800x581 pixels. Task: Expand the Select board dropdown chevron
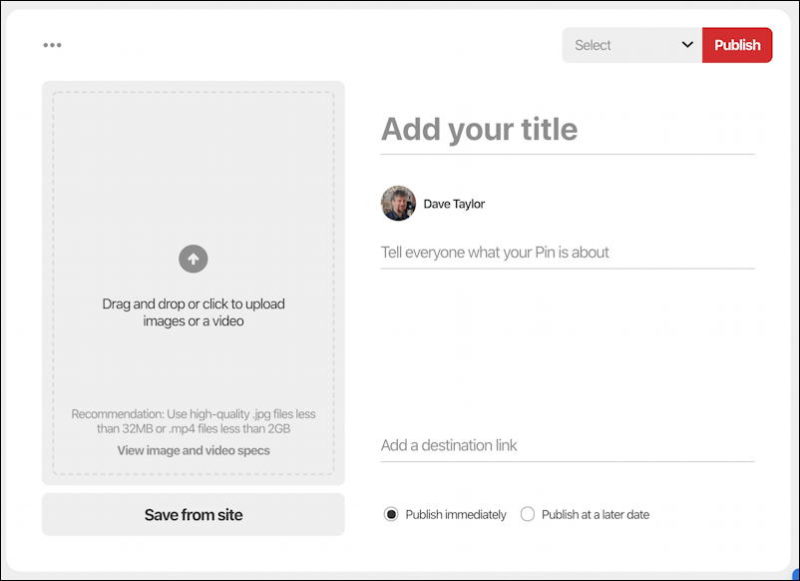point(688,45)
